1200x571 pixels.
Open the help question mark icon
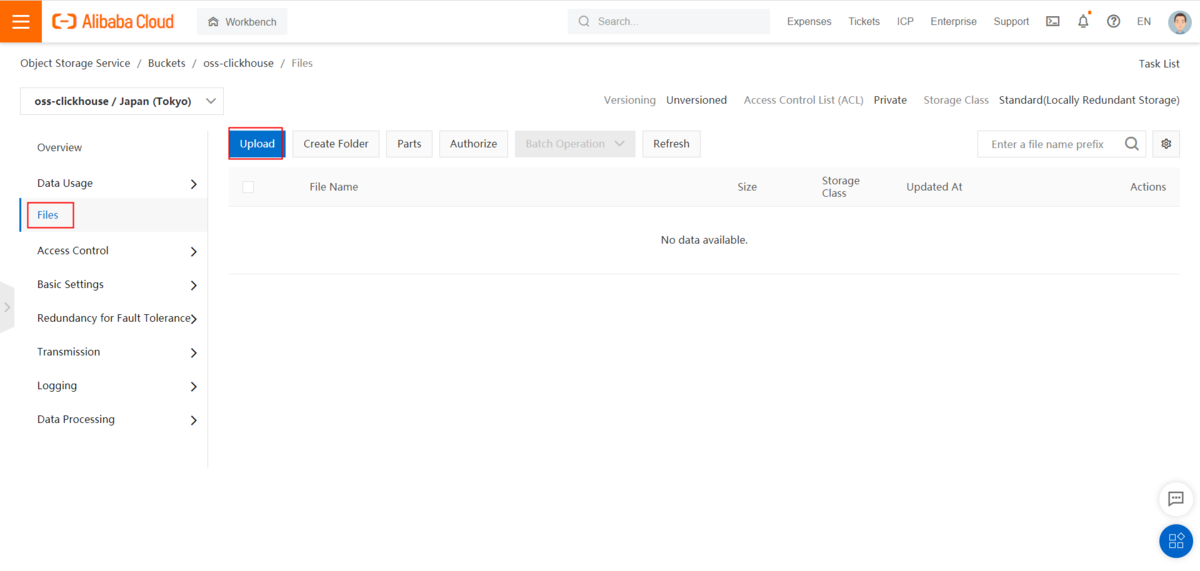point(1113,21)
